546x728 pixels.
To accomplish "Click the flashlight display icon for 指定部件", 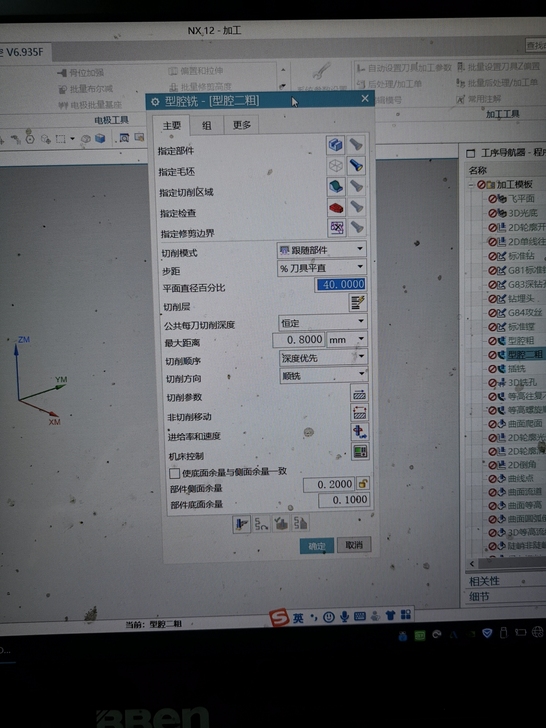I will pos(356,145).
